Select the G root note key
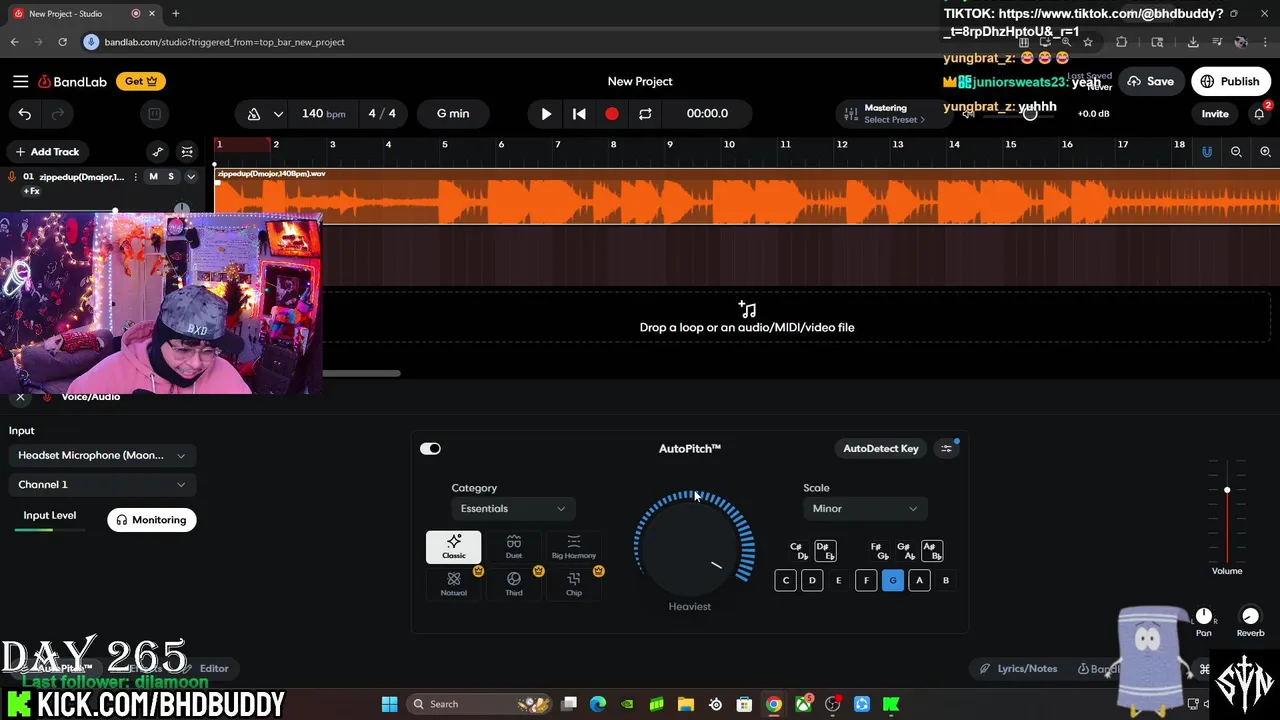Image resolution: width=1280 pixels, height=720 pixels. [x=893, y=580]
